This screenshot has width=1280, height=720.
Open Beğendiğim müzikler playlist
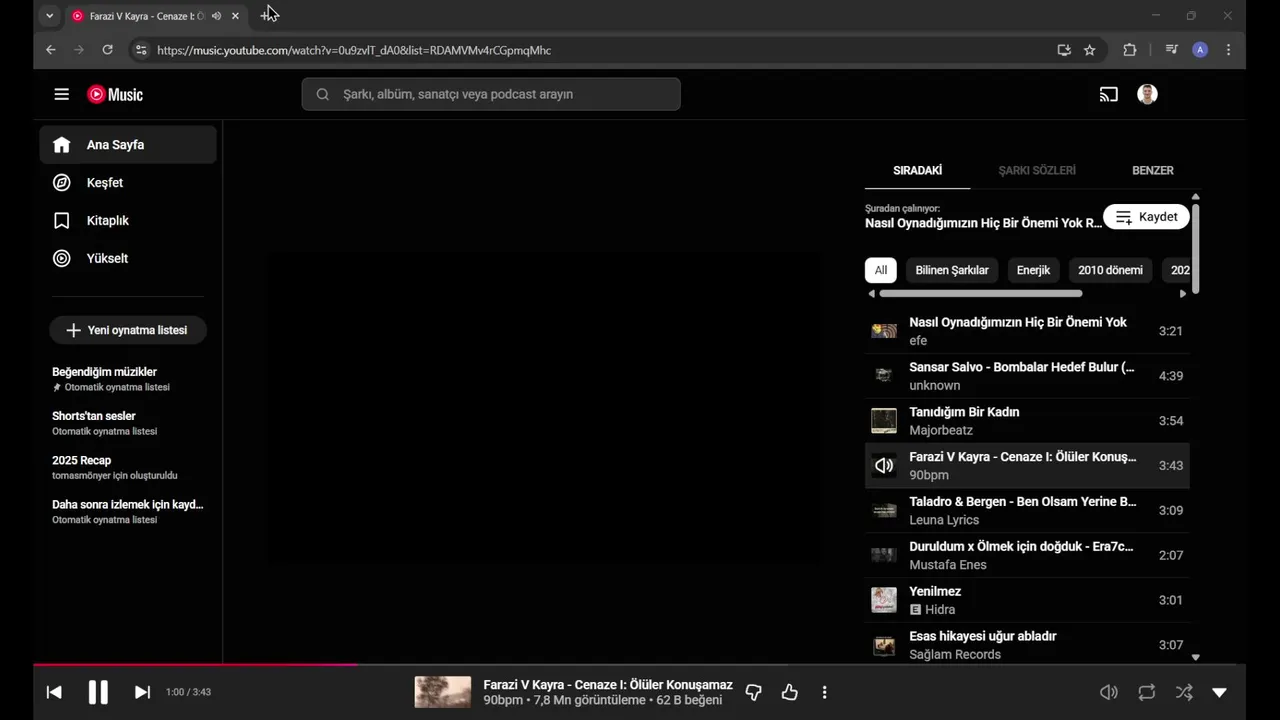(128, 379)
